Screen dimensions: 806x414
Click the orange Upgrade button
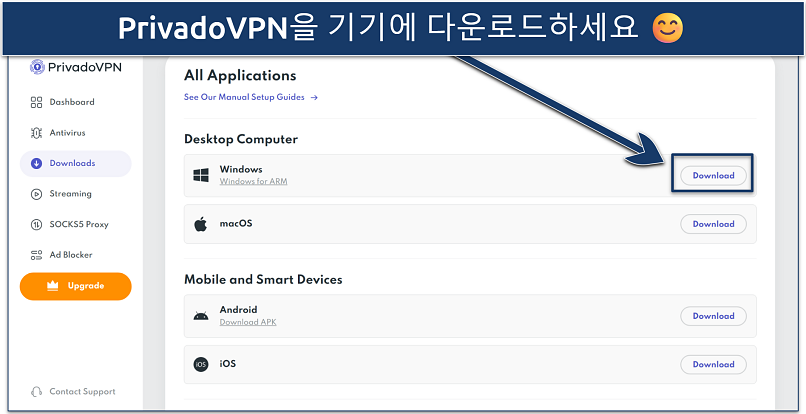pos(76,286)
